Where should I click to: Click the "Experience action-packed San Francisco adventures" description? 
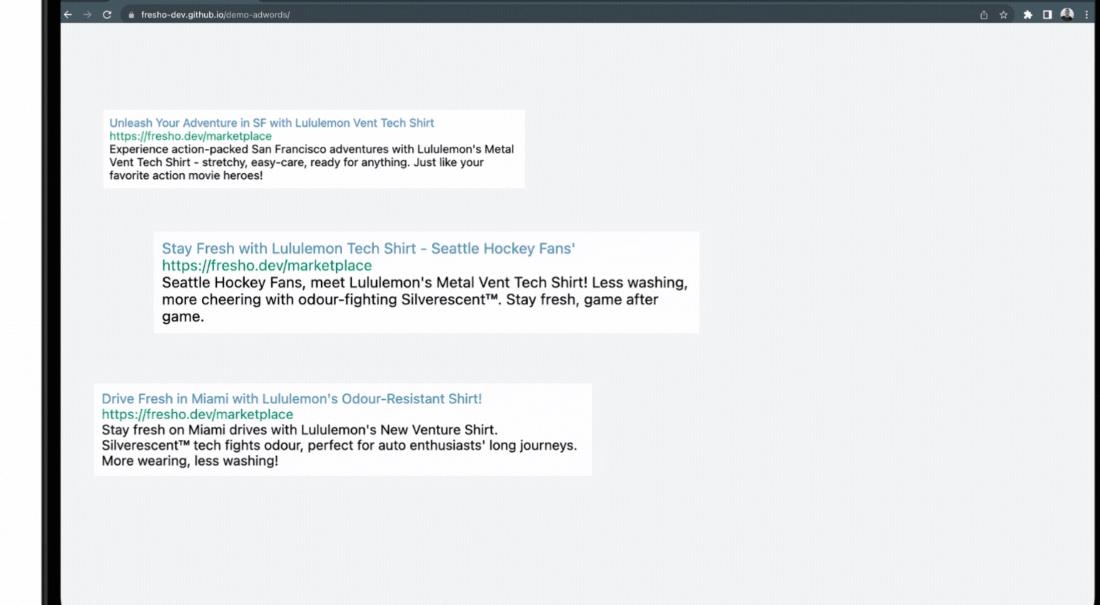pos(311,162)
